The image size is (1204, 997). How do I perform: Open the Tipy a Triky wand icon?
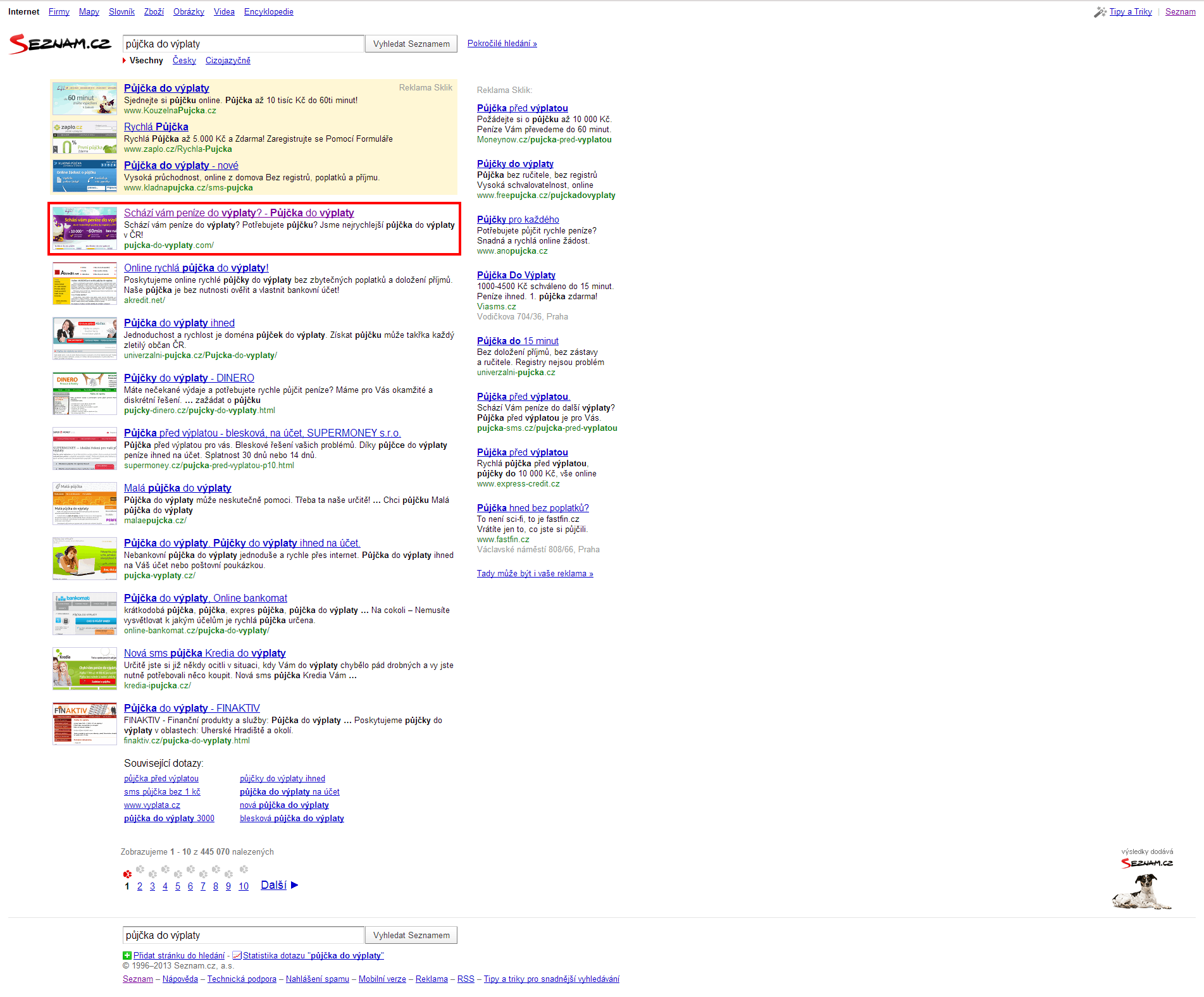pos(1100,12)
